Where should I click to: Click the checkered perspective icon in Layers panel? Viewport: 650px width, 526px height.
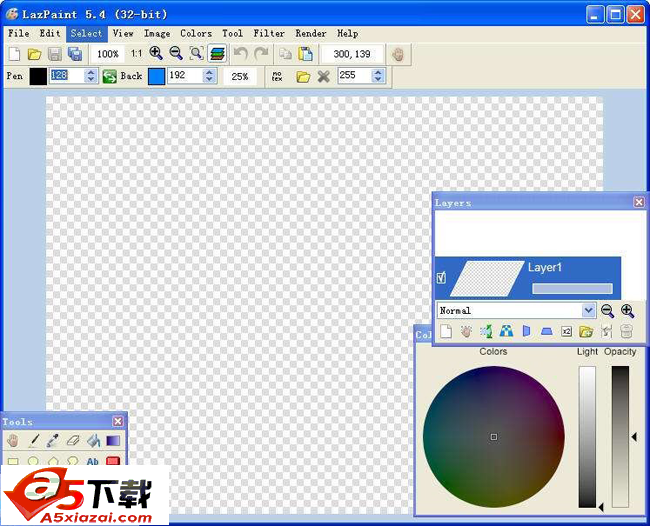pos(506,331)
